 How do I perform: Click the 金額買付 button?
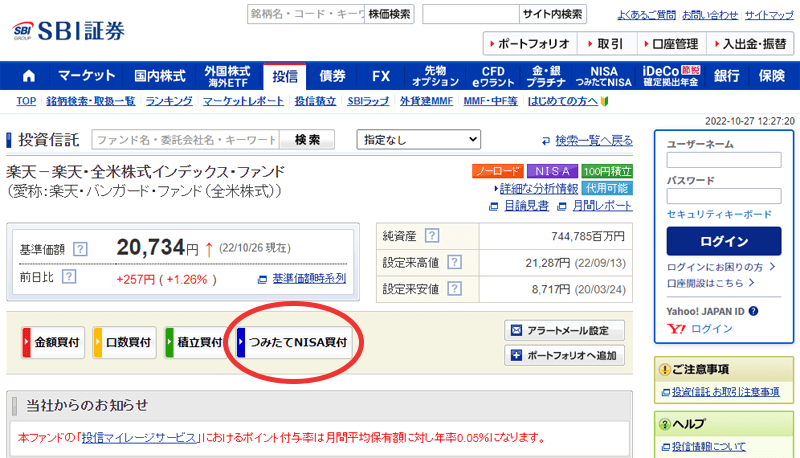53,342
